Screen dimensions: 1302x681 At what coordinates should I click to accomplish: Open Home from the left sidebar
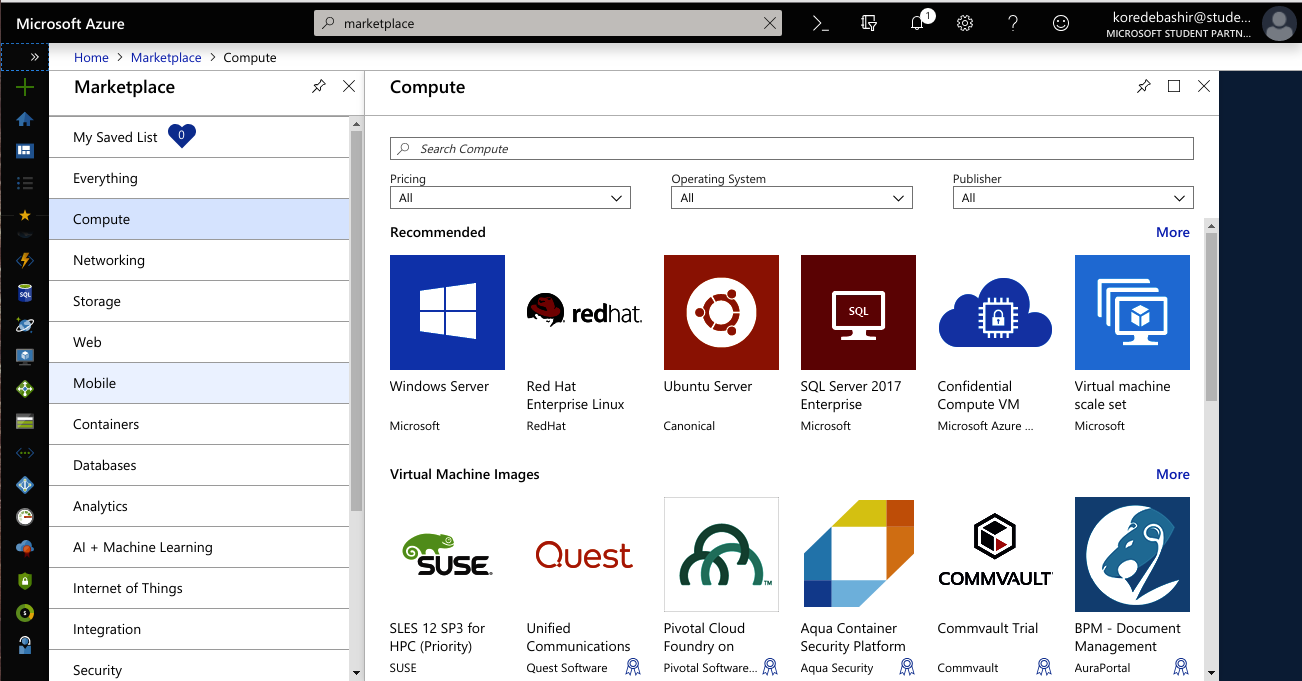coord(25,119)
